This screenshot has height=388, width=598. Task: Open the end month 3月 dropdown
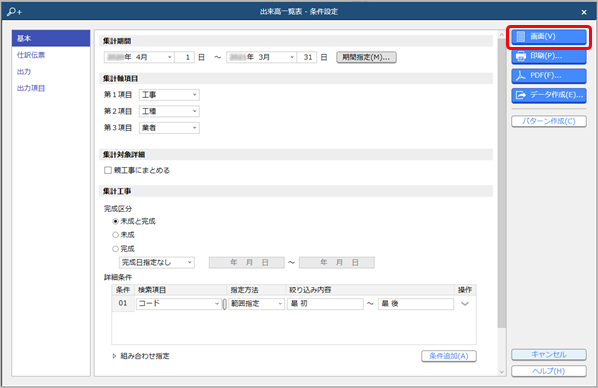261,57
